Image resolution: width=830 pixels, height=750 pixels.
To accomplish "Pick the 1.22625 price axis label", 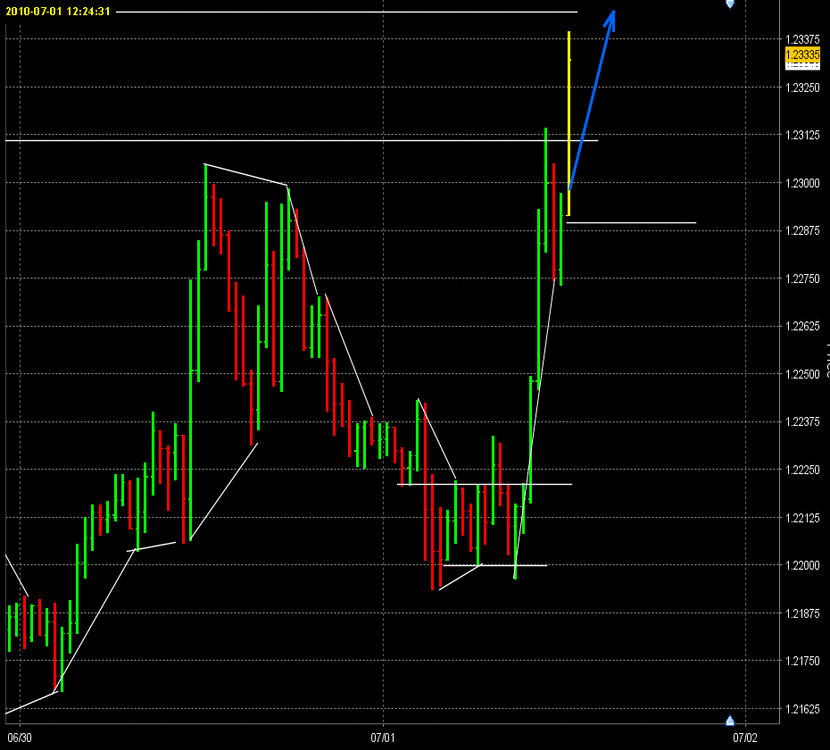I will tap(802, 326).
